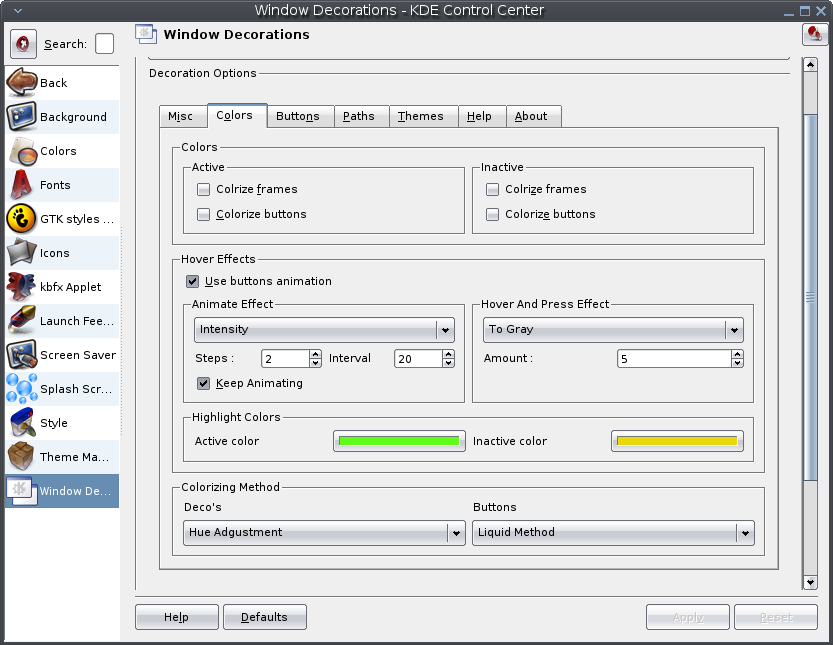
Task: Click the bottom Help button
Action: tap(176, 617)
